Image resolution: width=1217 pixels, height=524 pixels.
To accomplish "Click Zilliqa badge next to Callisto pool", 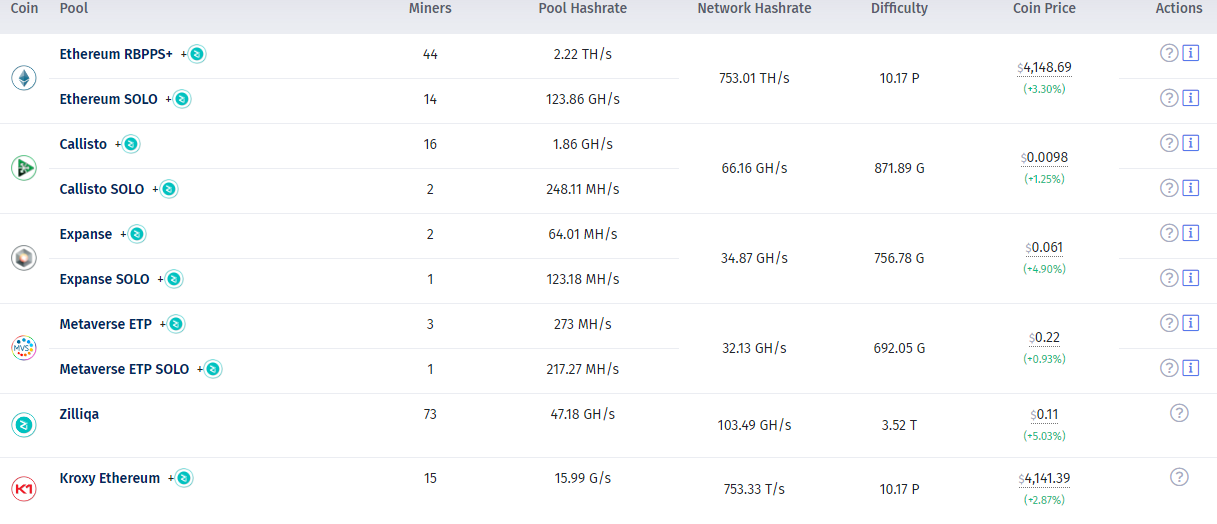I will [131, 144].
